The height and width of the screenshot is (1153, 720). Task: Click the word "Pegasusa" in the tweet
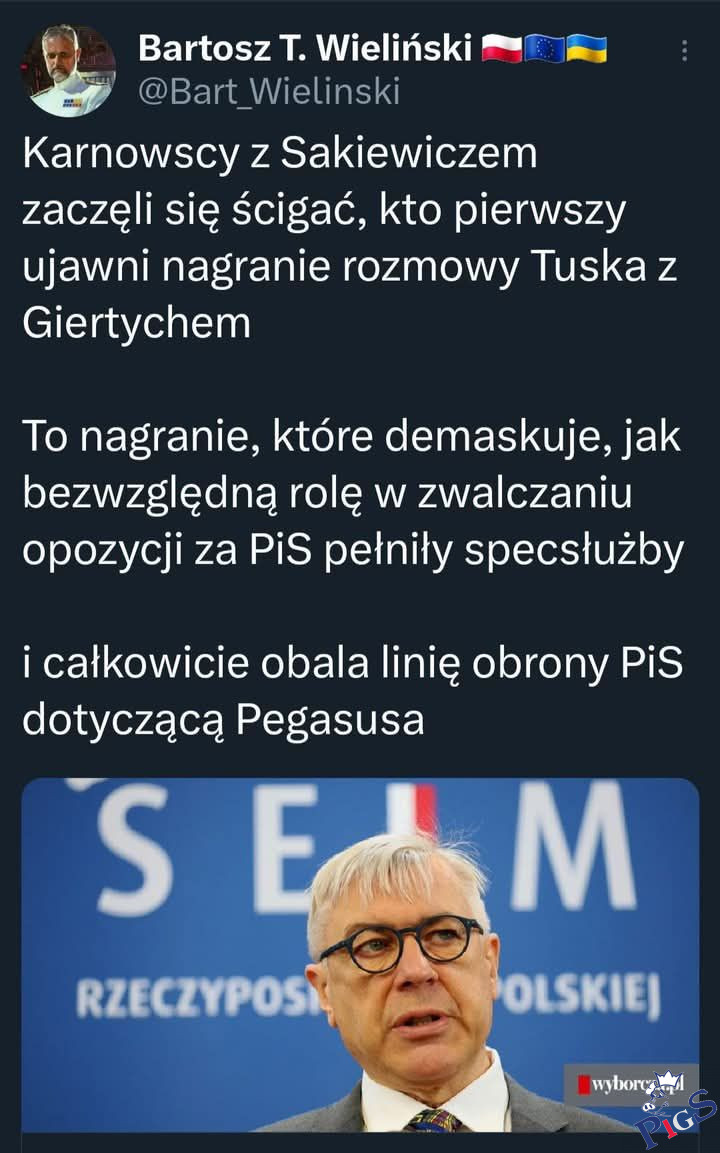pos(330,721)
